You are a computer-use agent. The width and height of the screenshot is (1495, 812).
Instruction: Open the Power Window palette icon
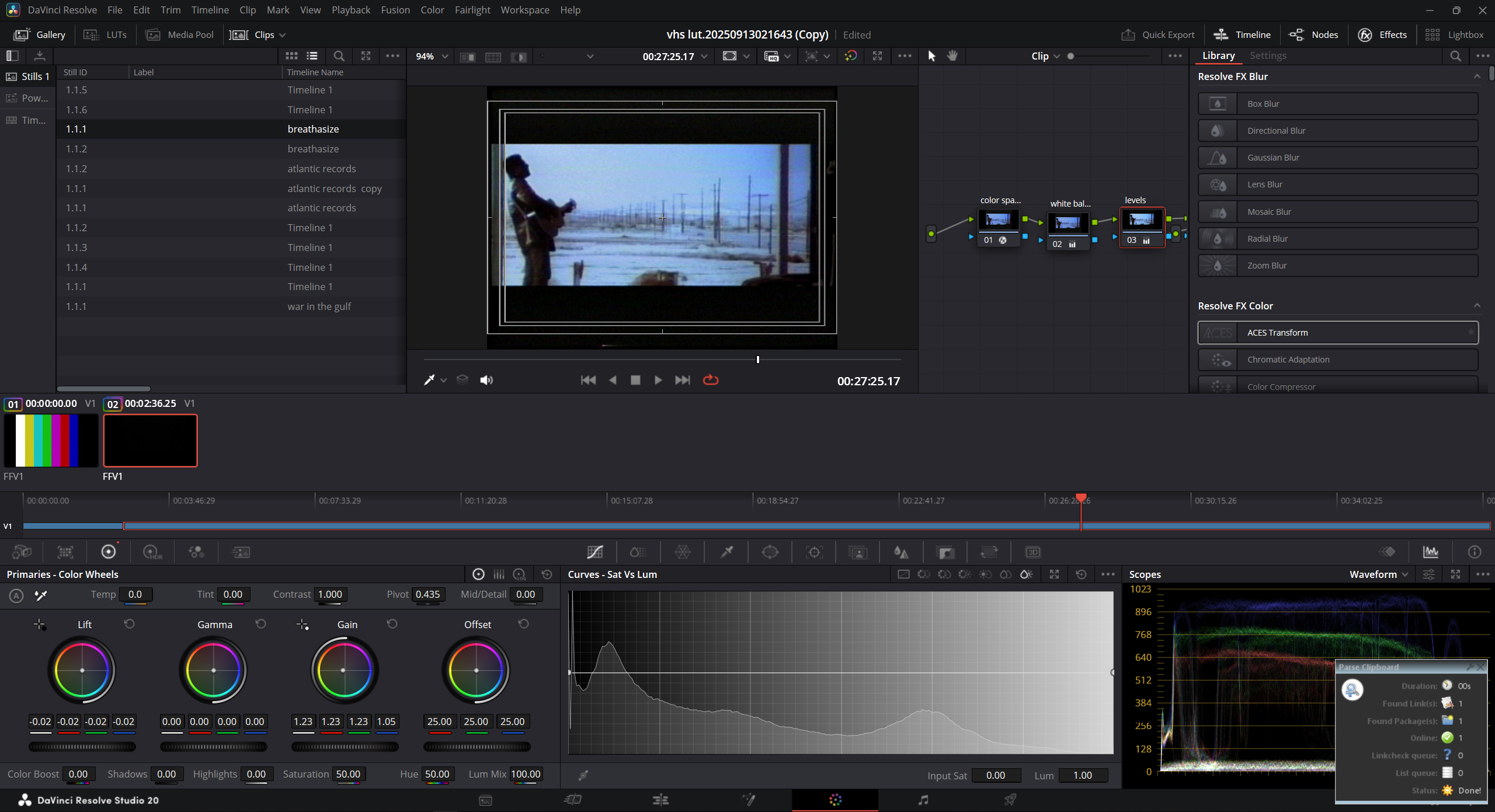(x=770, y=552)
